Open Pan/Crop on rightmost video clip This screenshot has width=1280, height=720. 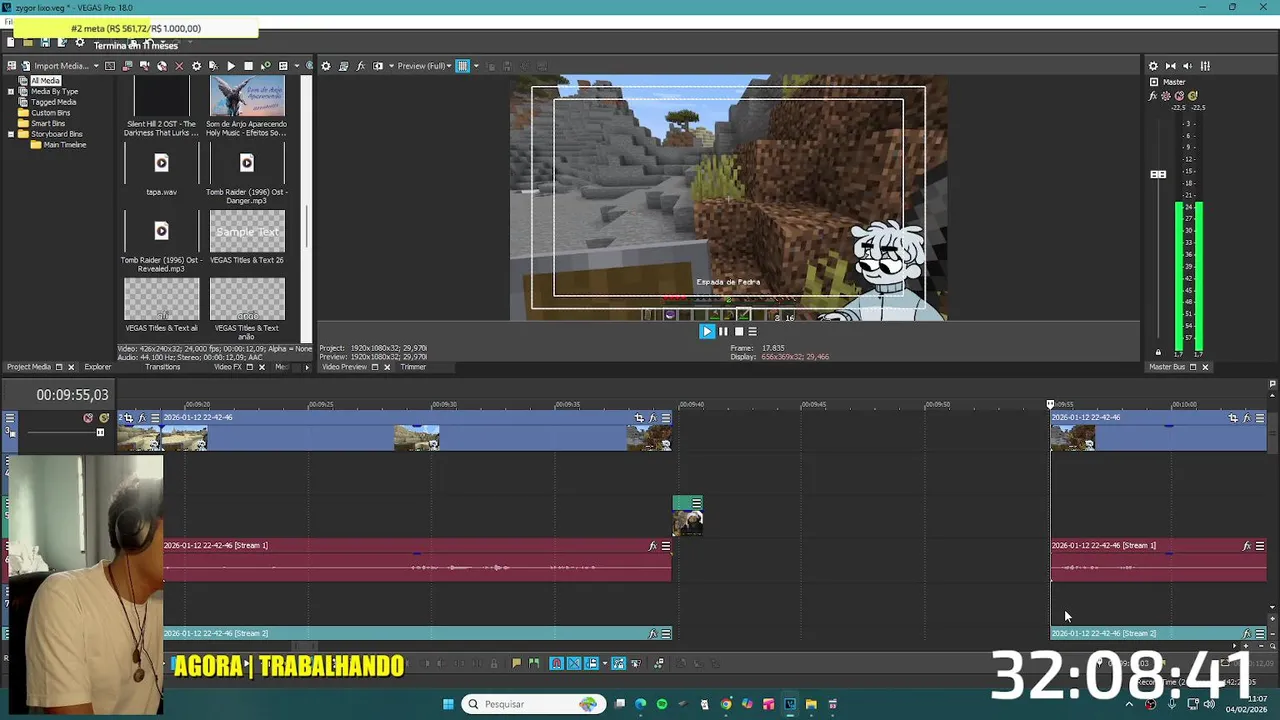coord(1233,418)
